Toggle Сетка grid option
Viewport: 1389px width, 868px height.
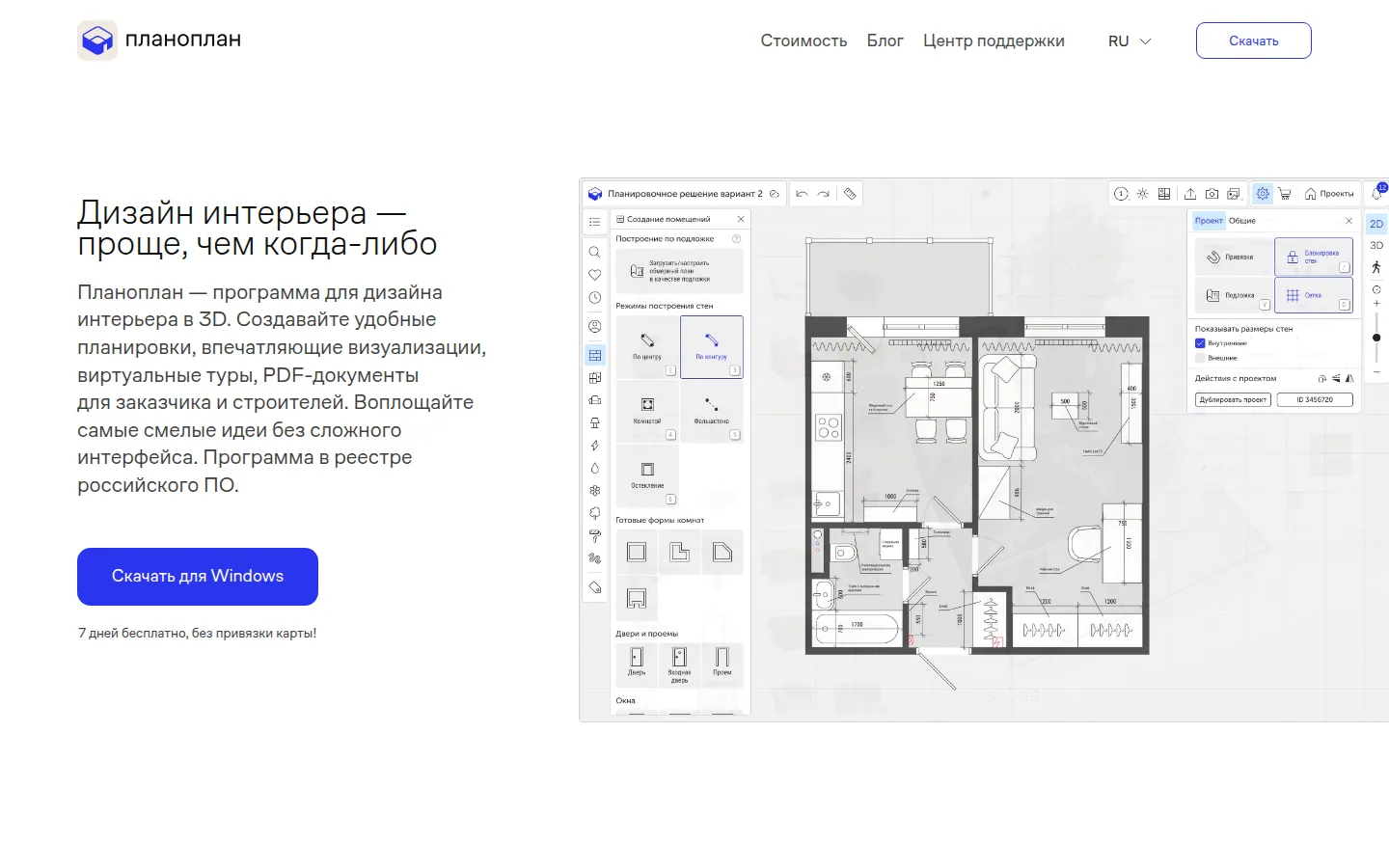click(1314, 295)
